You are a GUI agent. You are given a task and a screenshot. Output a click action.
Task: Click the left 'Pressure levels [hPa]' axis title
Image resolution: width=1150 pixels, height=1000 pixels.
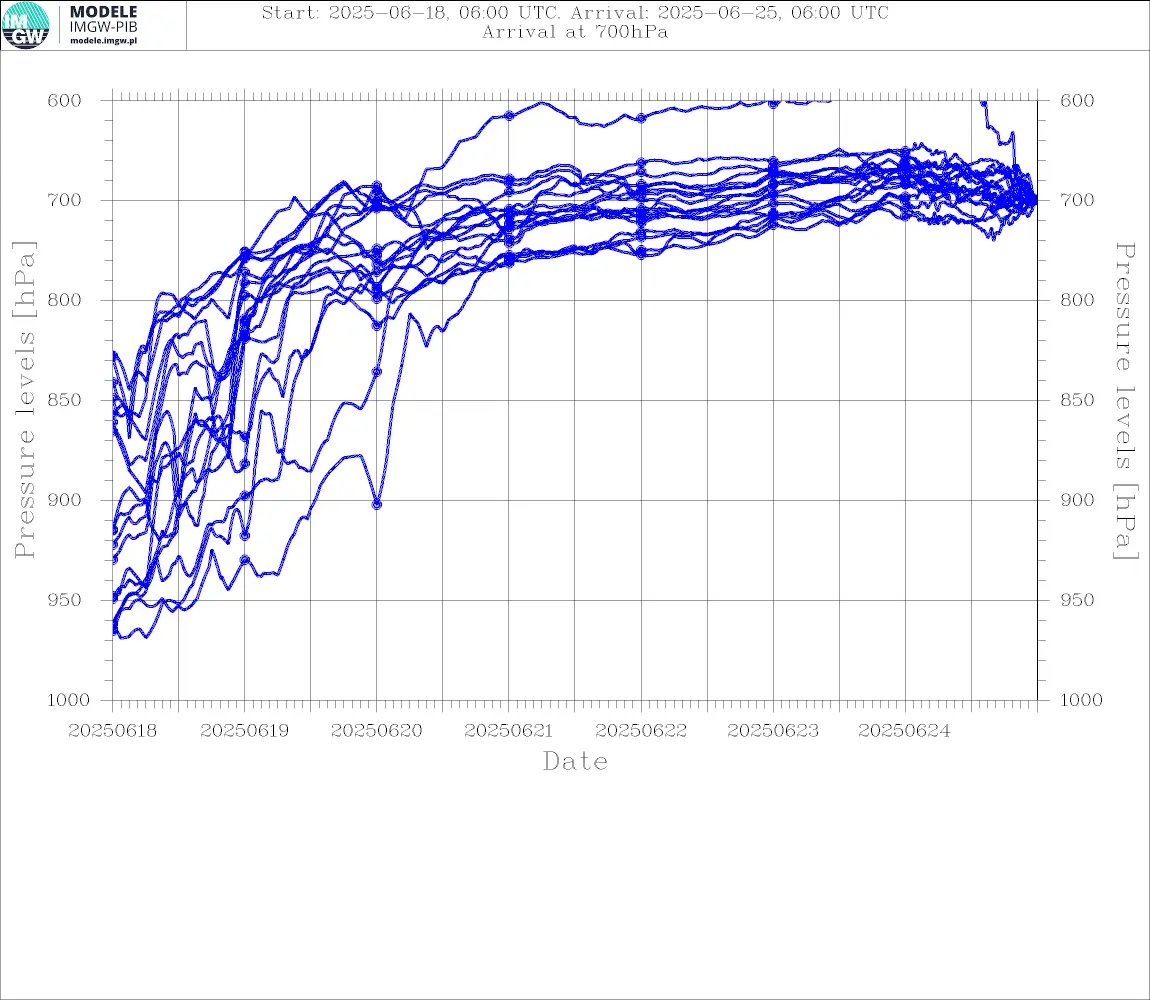(x=24, y=400)
